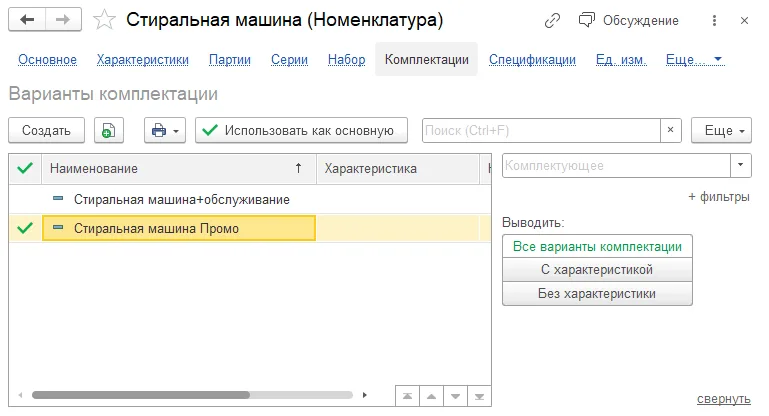Open the Комплектующее dropdown arrow
This screenshot has width=769, height=416.
coord(741,165)
